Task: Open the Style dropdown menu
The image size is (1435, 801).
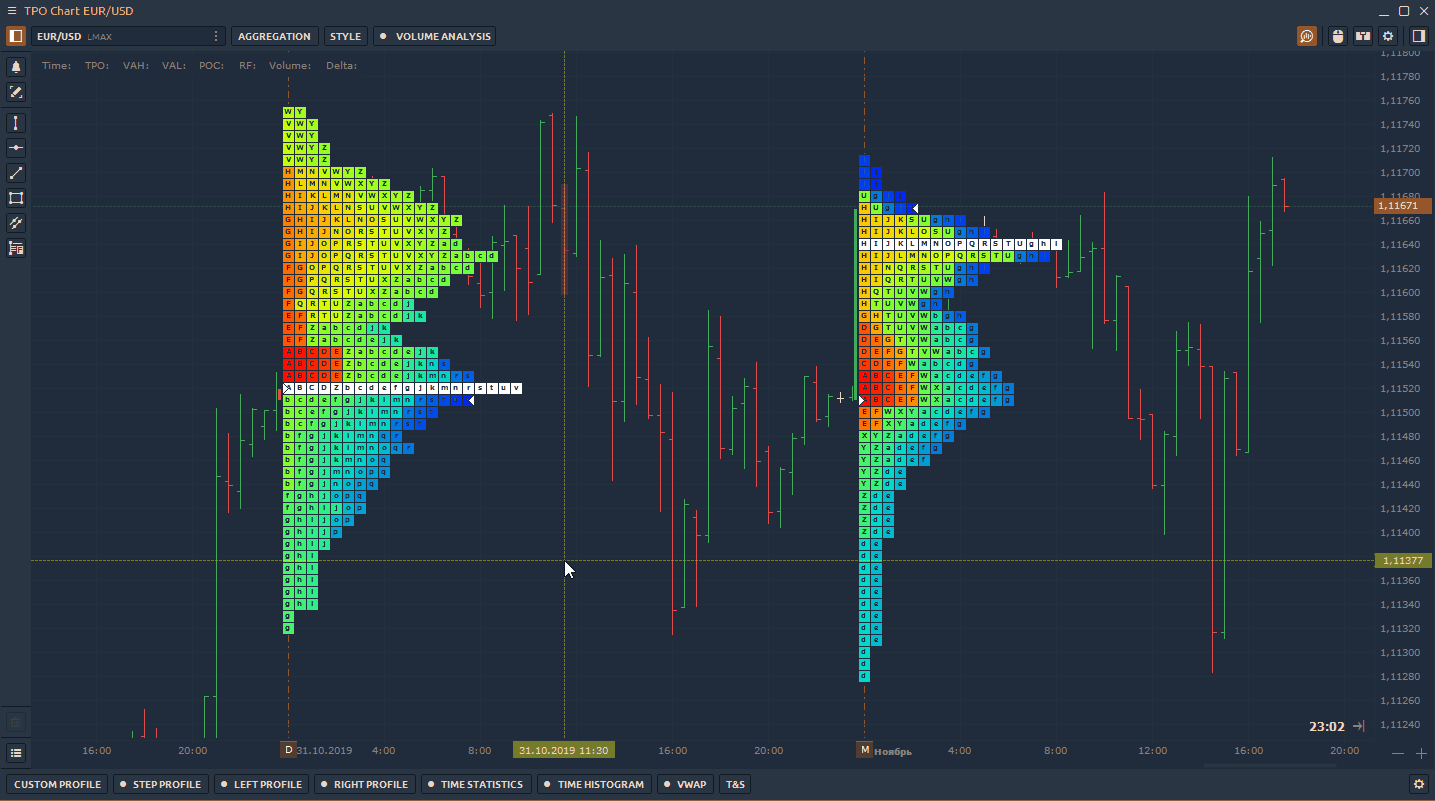Action: pos(345,36)
